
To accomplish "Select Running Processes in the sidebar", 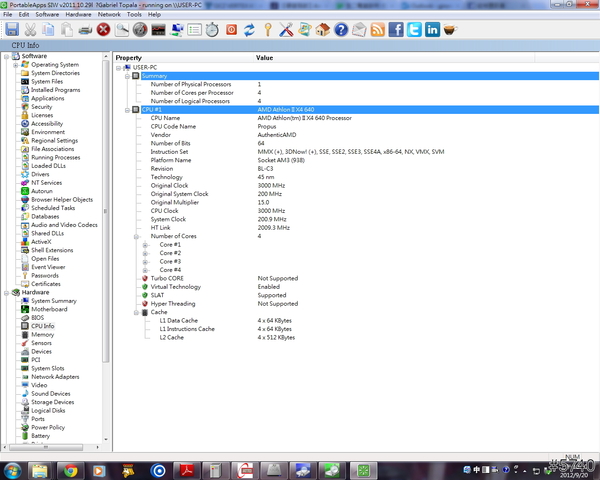I will coord(55,157).
